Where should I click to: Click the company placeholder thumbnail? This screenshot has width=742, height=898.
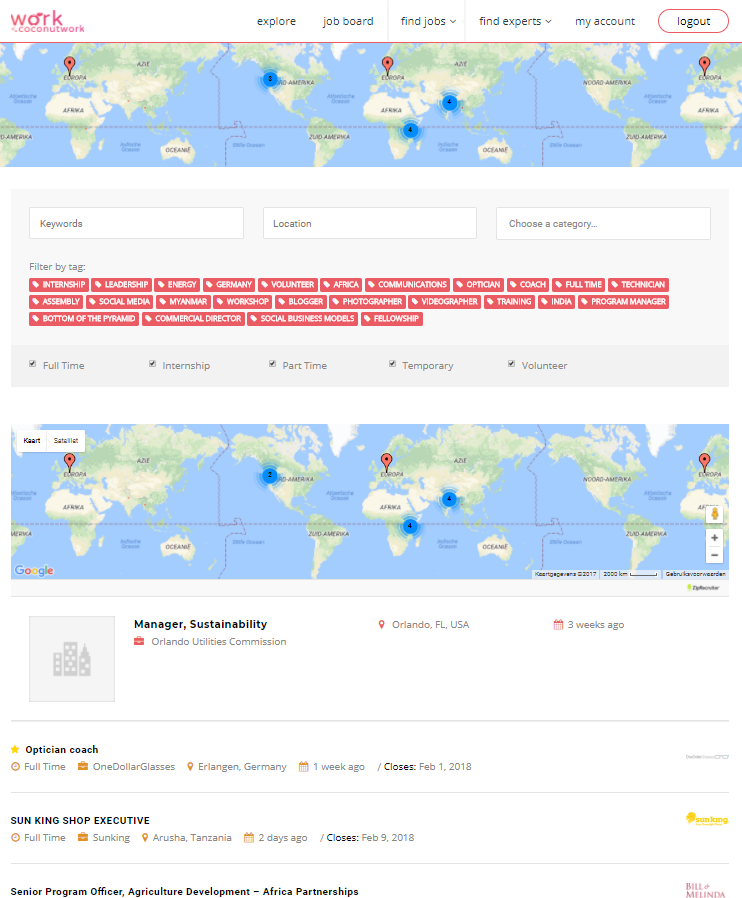tap(72, 659)
